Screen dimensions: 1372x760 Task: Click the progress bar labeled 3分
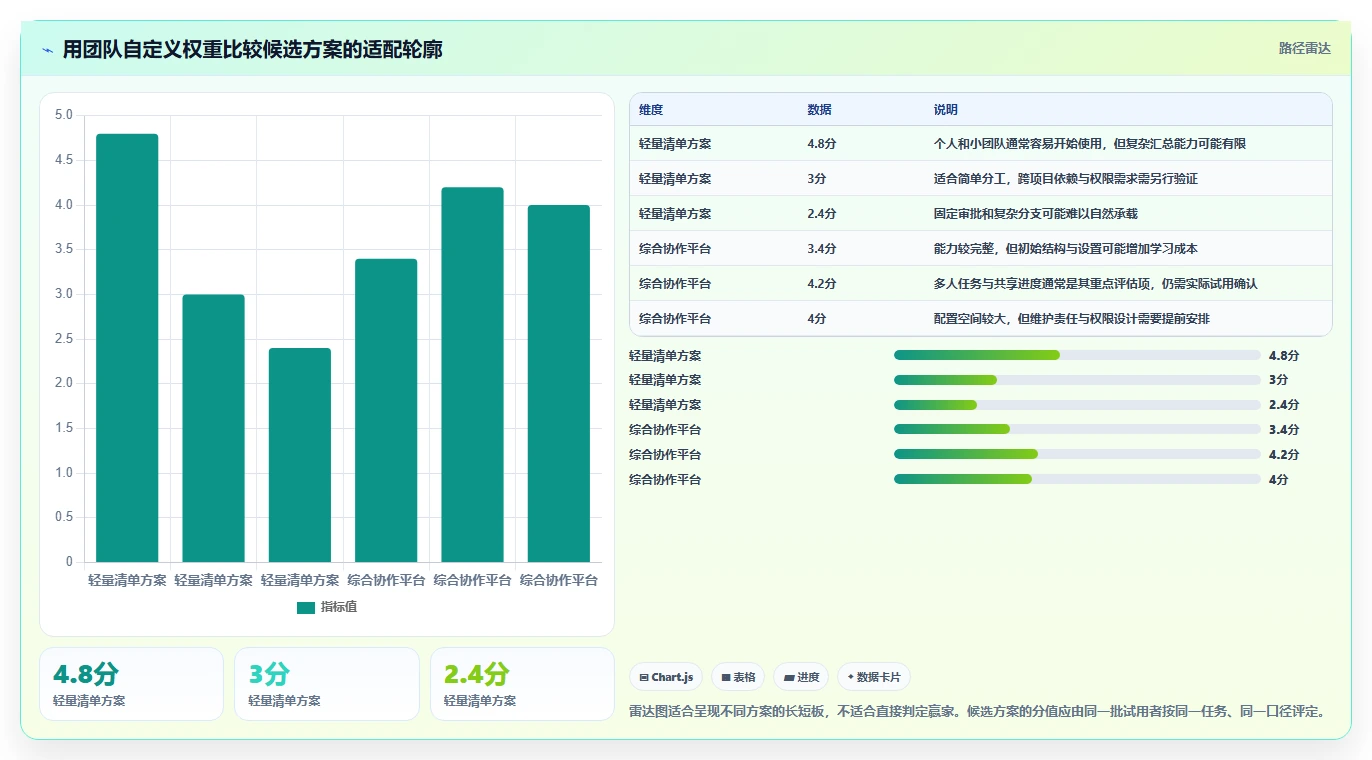coord(1077,380)
